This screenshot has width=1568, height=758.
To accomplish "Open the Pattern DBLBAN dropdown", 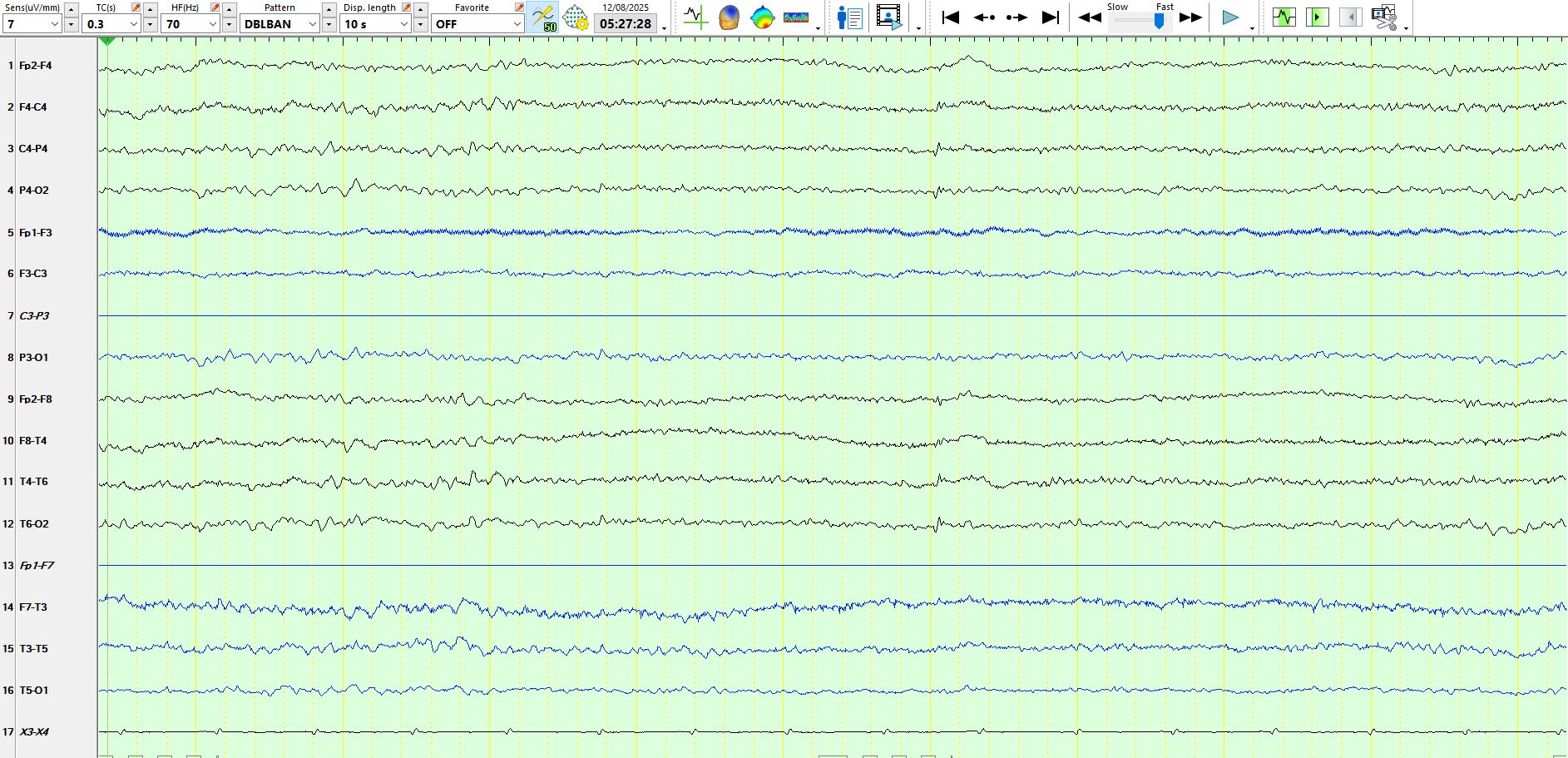I will point(279,24).
